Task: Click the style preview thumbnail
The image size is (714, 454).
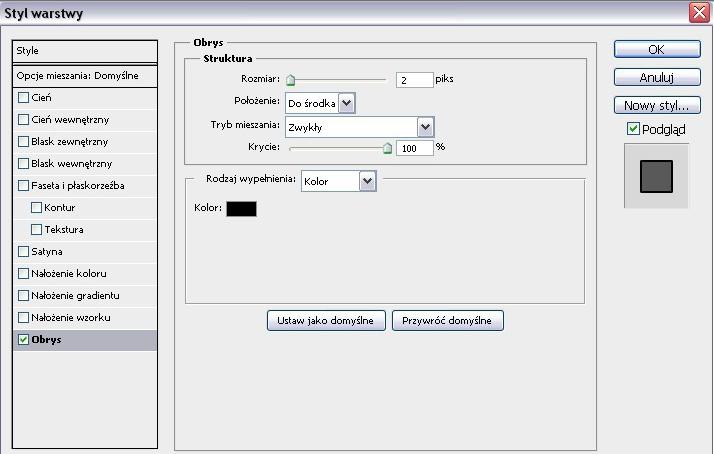Action: pyautogui.click(x=656, y=176)
